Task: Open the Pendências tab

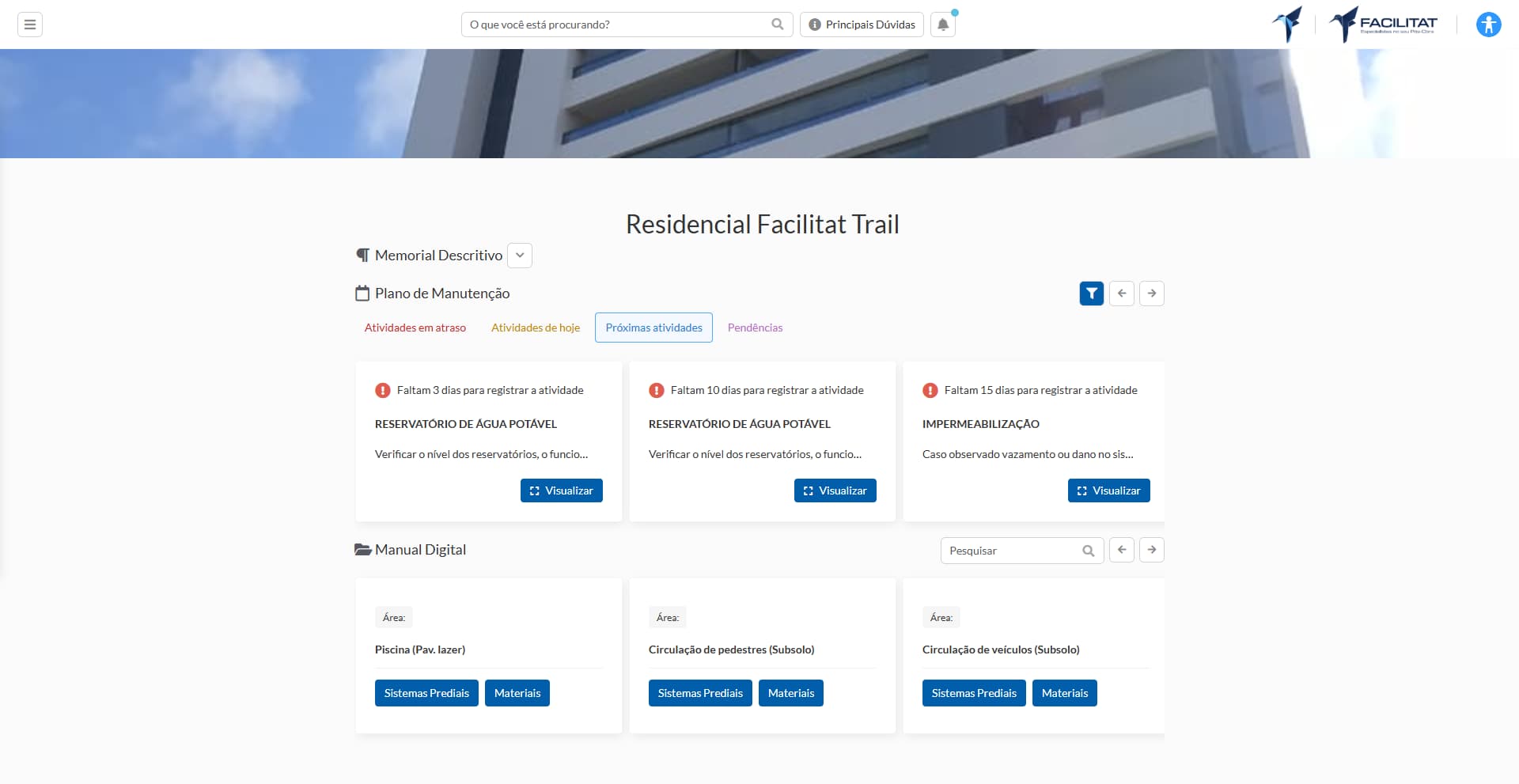Action: point(756,328)
